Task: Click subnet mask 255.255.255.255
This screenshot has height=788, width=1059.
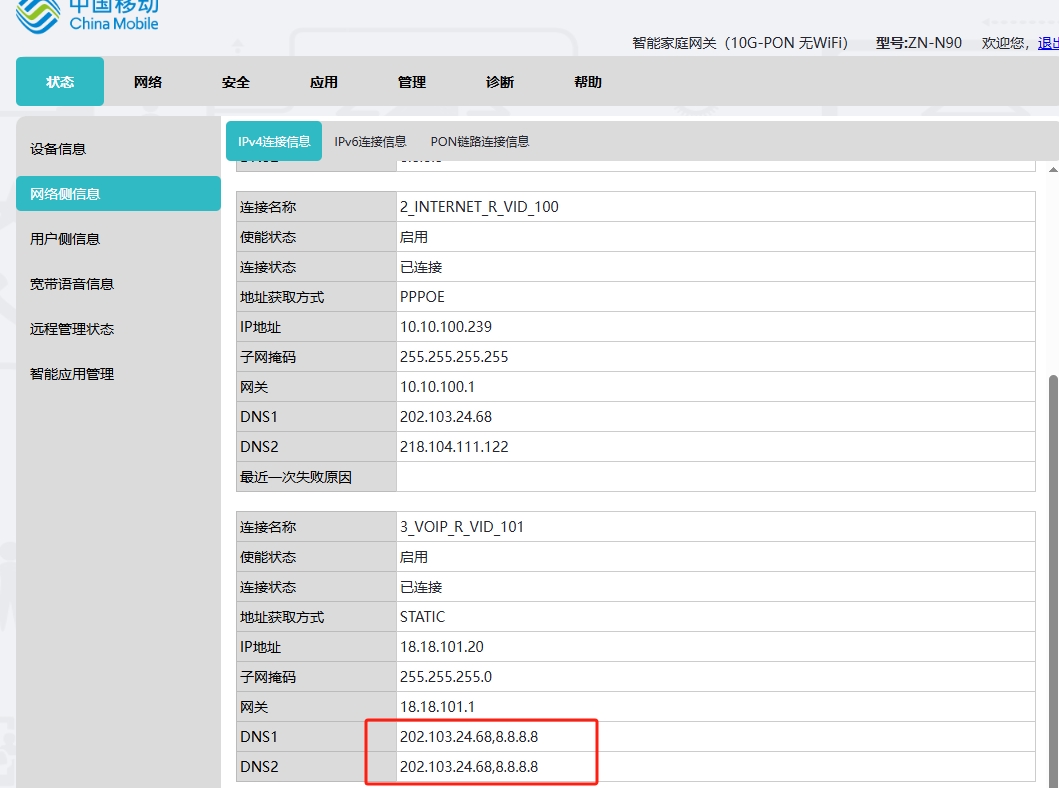Action: pyautogui.click(x=454, y=357)
